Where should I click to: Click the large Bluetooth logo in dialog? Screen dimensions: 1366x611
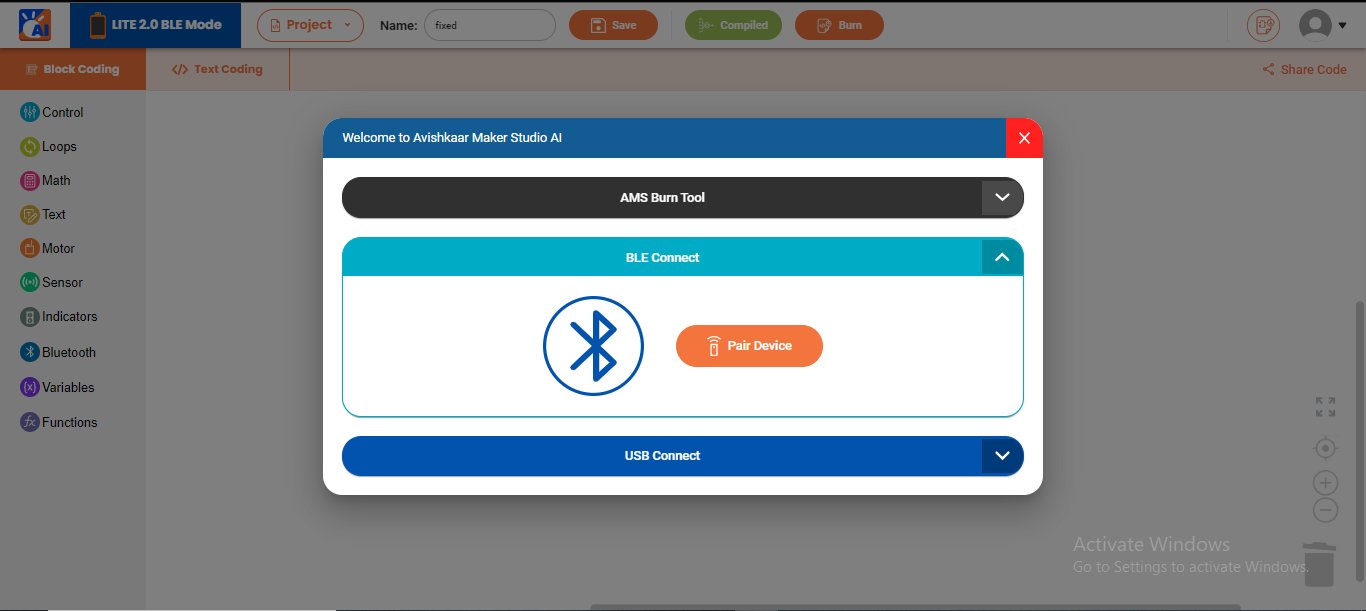[x=593, y=346]
